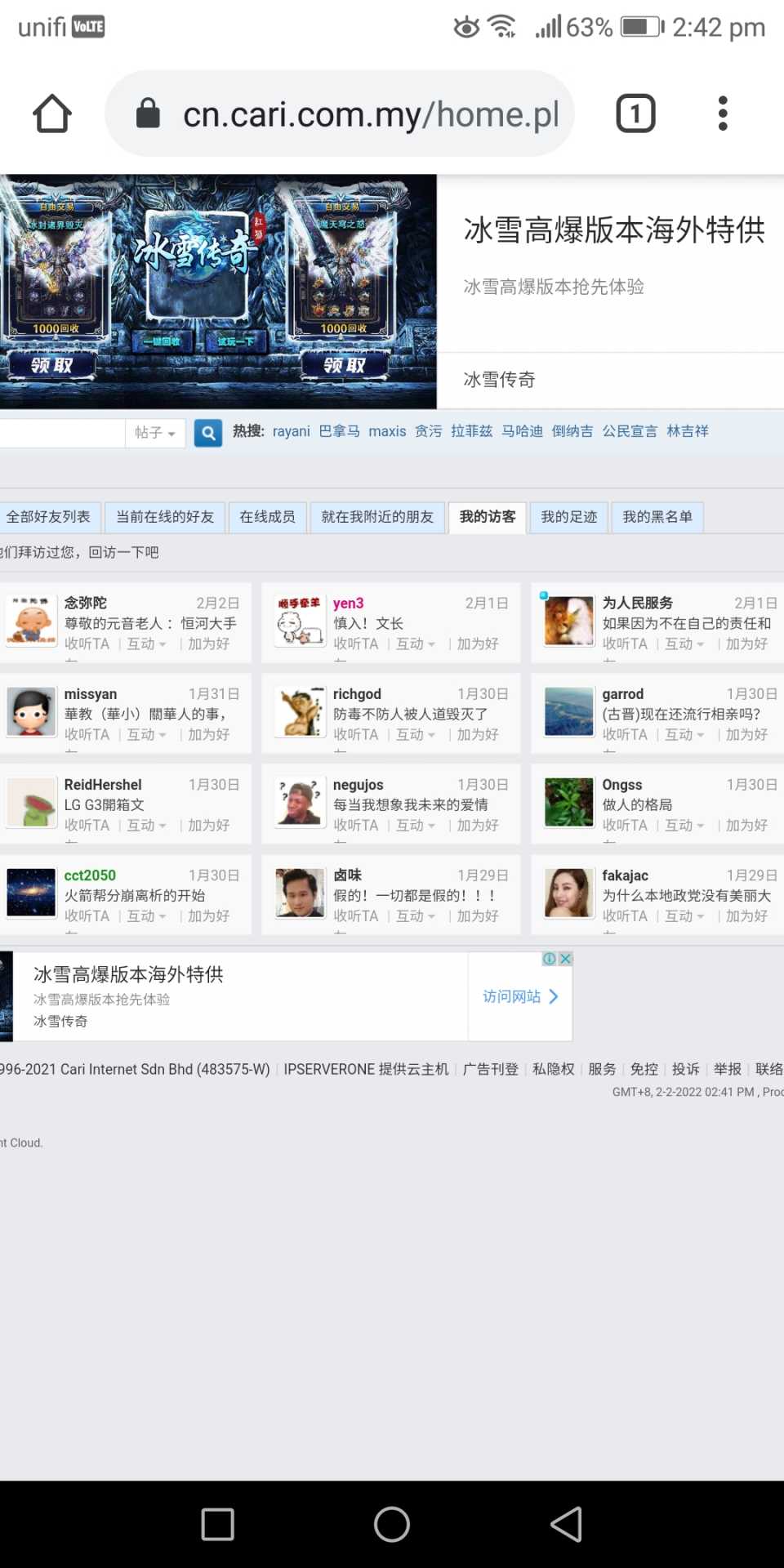
Task: Open hot search term maxis
Action: pos(387,431)
